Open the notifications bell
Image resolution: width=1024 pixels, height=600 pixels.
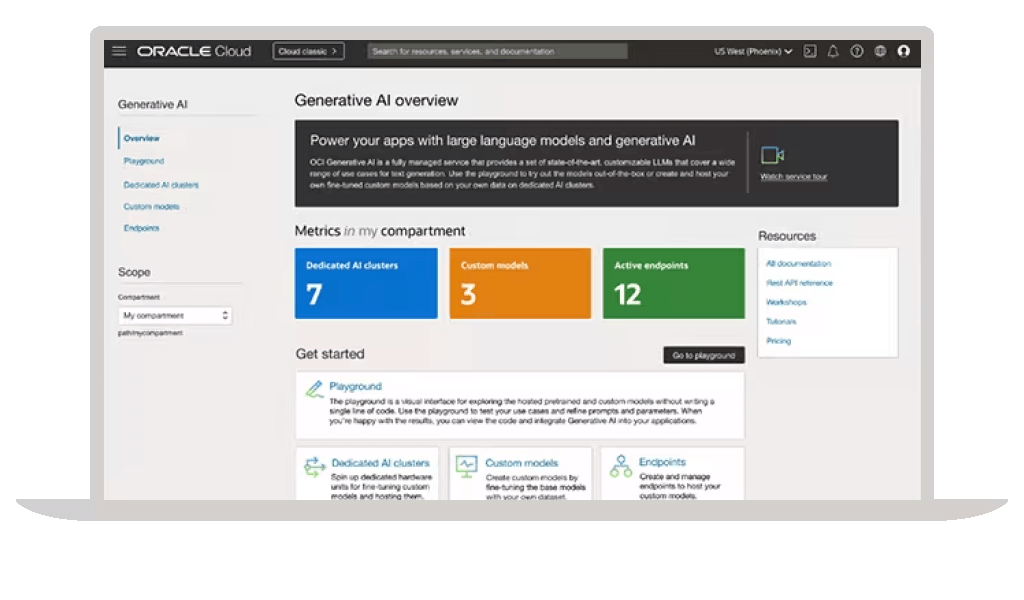[833, 51]
